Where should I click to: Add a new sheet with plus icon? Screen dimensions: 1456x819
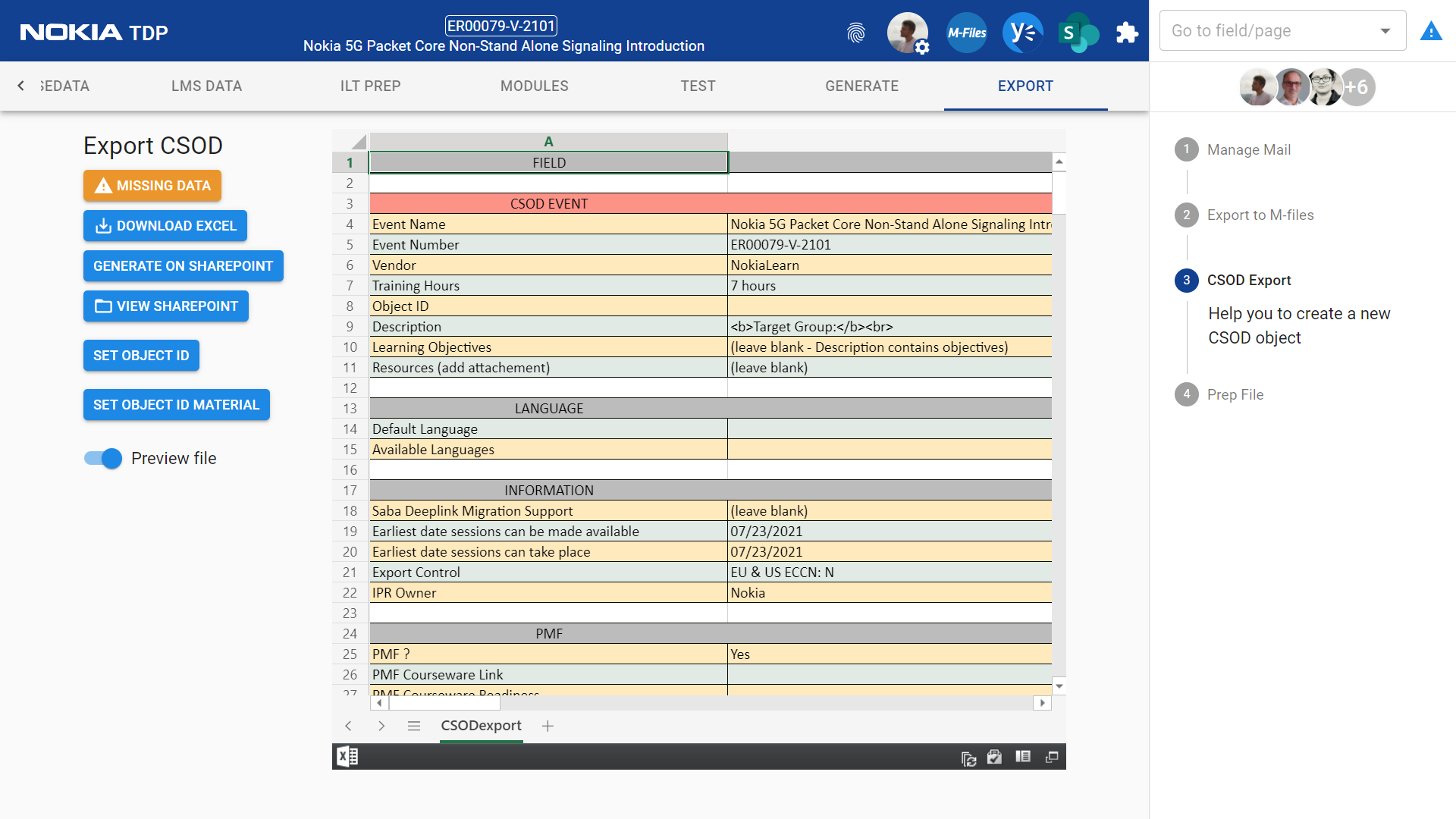[x=548, y=726]
